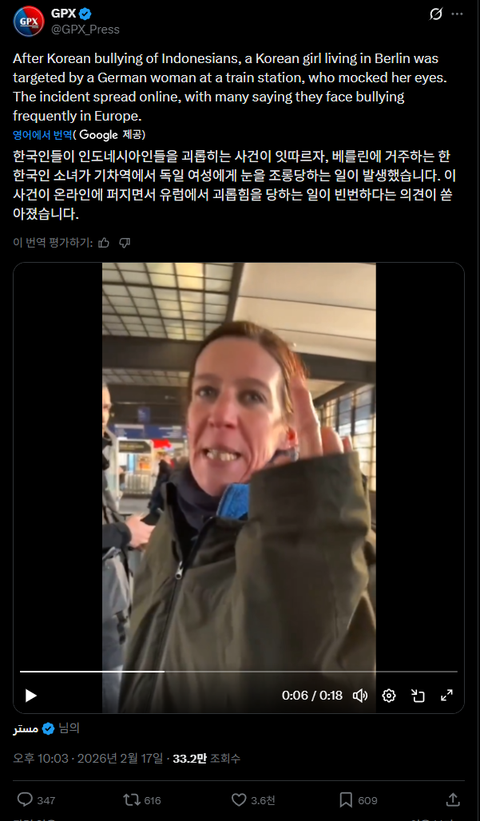The image size is (480, 821).
Task: Open the مستر video source profile
Action: tap(26, 728)
